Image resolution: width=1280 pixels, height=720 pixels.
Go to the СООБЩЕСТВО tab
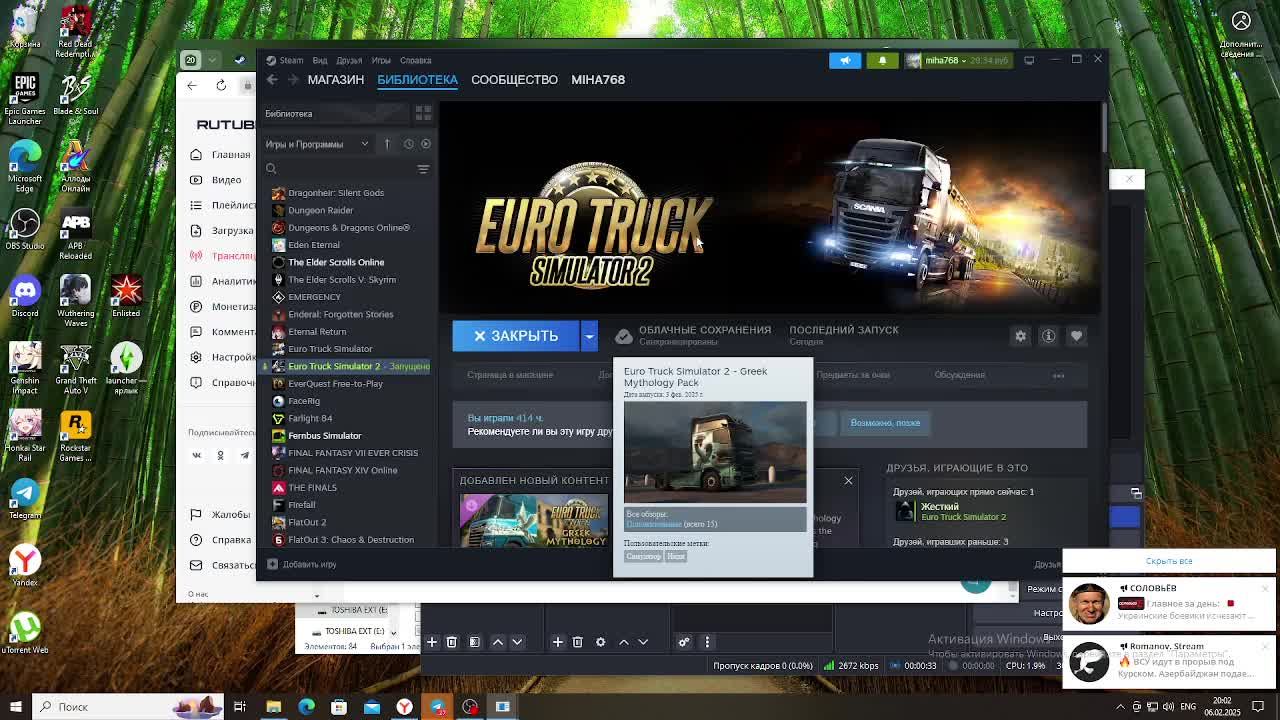tap(514, 80)
